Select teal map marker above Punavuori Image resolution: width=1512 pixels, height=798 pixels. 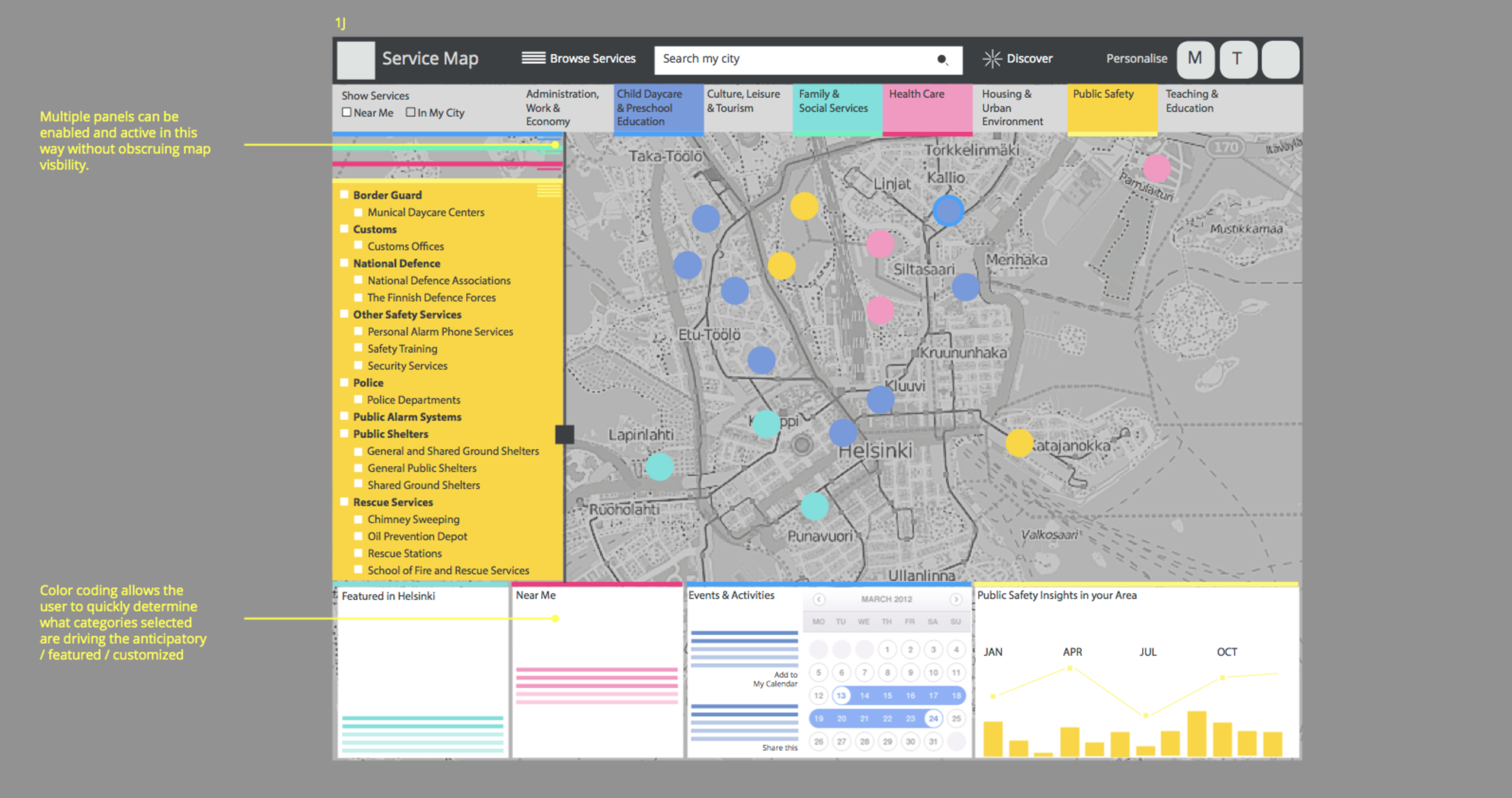tap(815, 507)
